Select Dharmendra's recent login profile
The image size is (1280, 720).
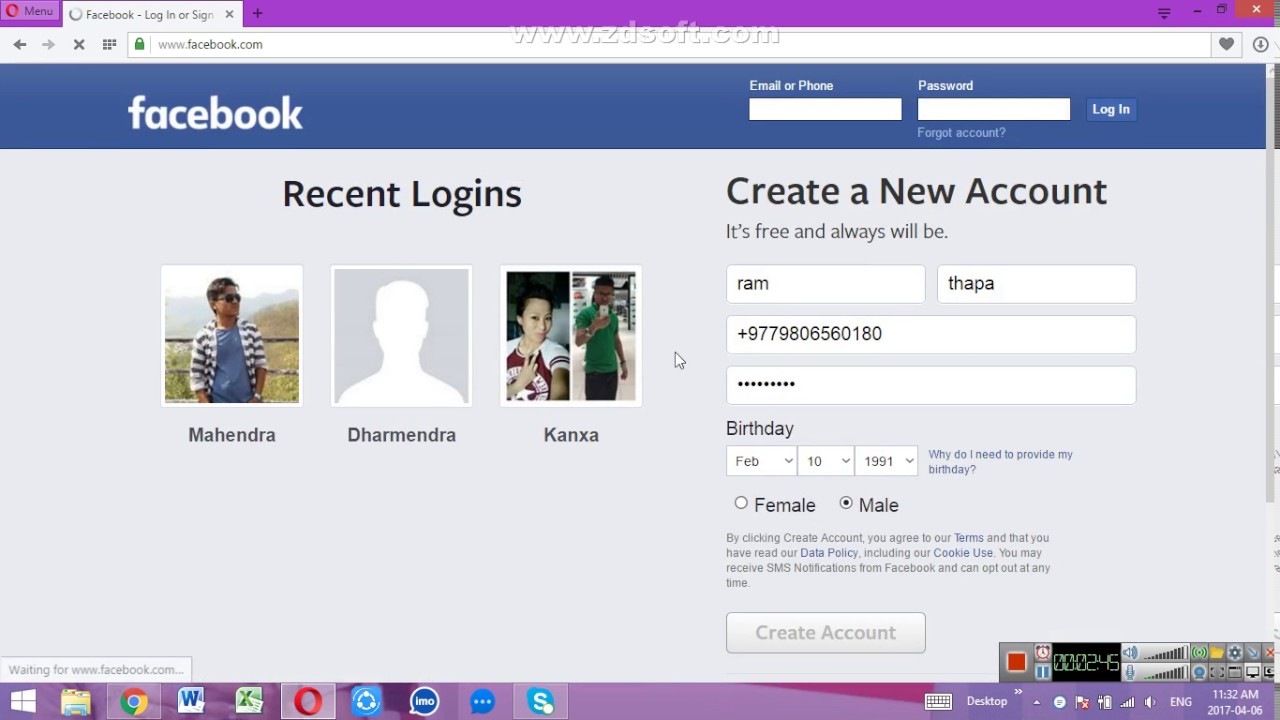point(401,336)
